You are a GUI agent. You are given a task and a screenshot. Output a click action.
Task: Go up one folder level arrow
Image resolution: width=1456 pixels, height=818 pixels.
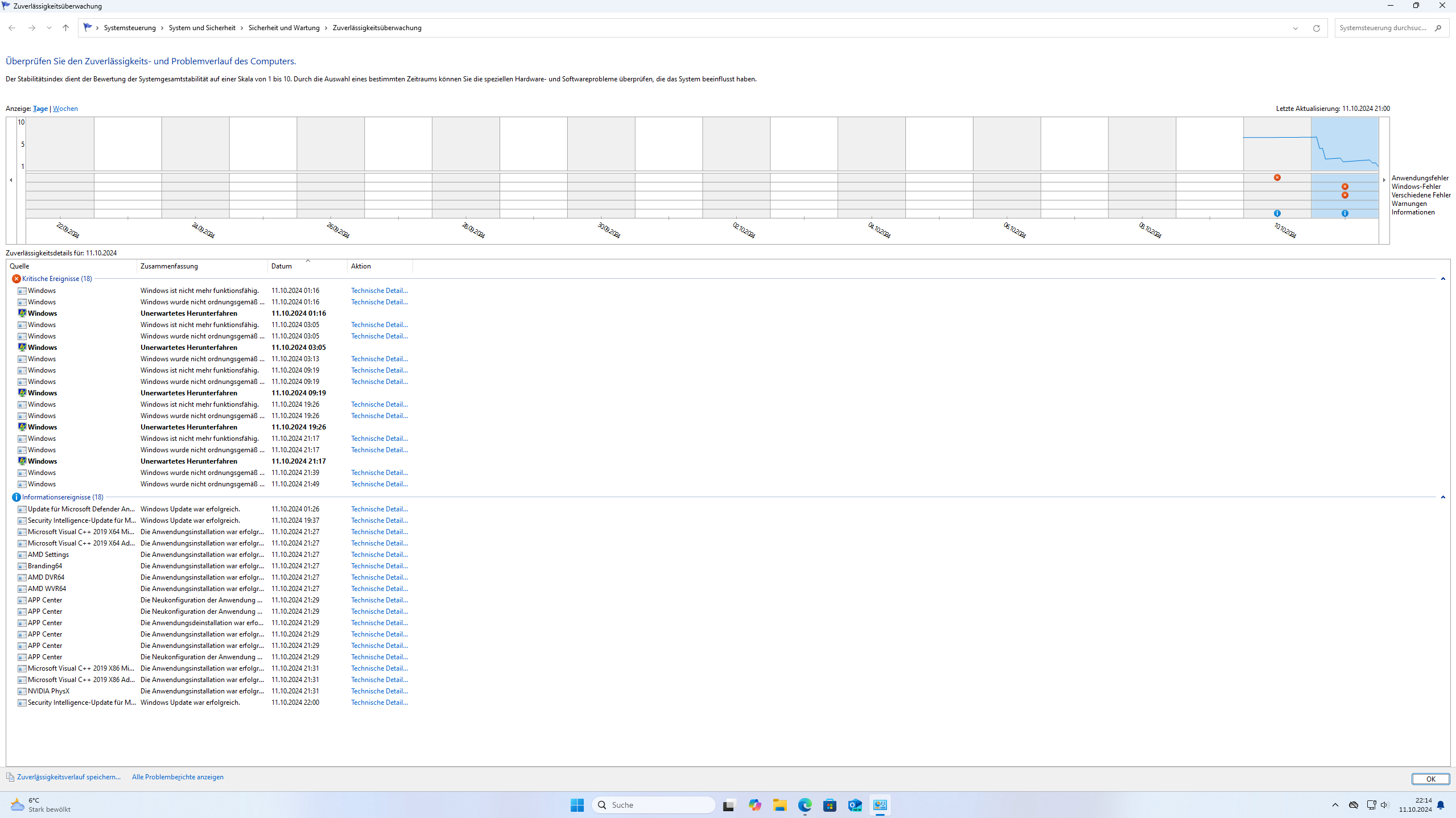point(65,28)
